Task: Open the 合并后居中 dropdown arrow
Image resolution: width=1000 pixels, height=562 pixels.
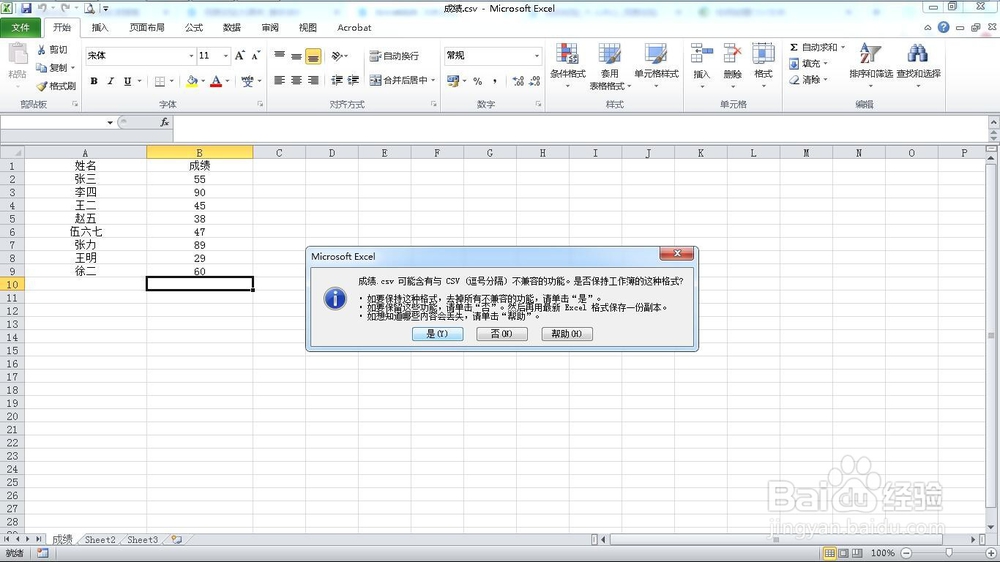Action: [433, 80]
